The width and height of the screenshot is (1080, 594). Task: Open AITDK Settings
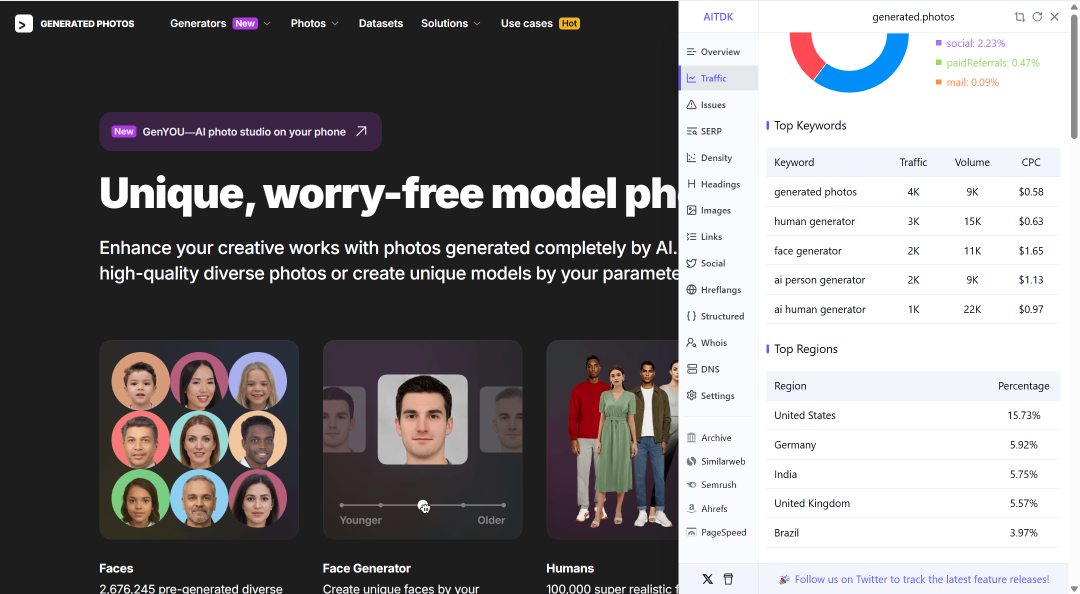coord(718,396)
